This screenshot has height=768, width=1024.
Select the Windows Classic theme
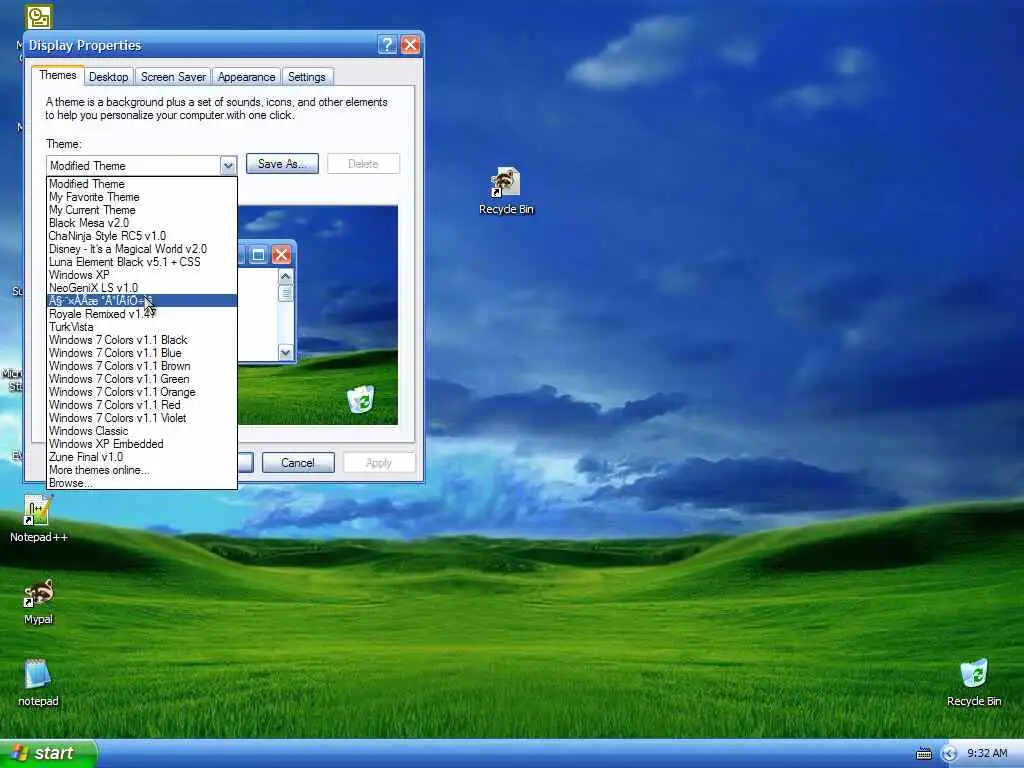click(142, 431)
